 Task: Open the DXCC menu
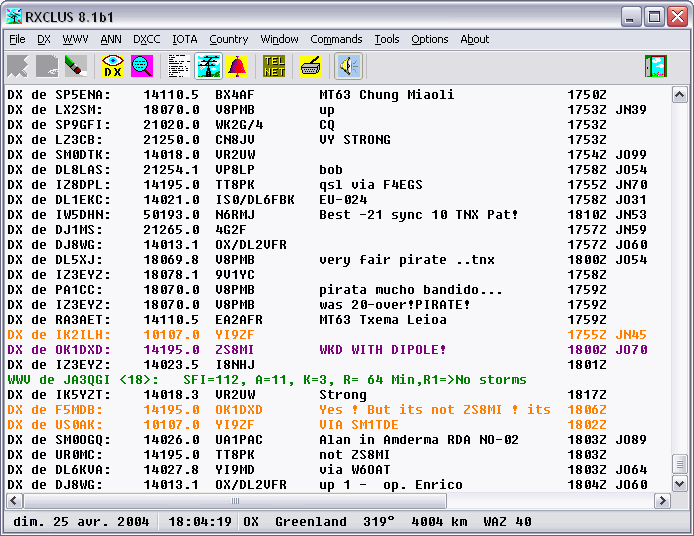click(147, 39)
